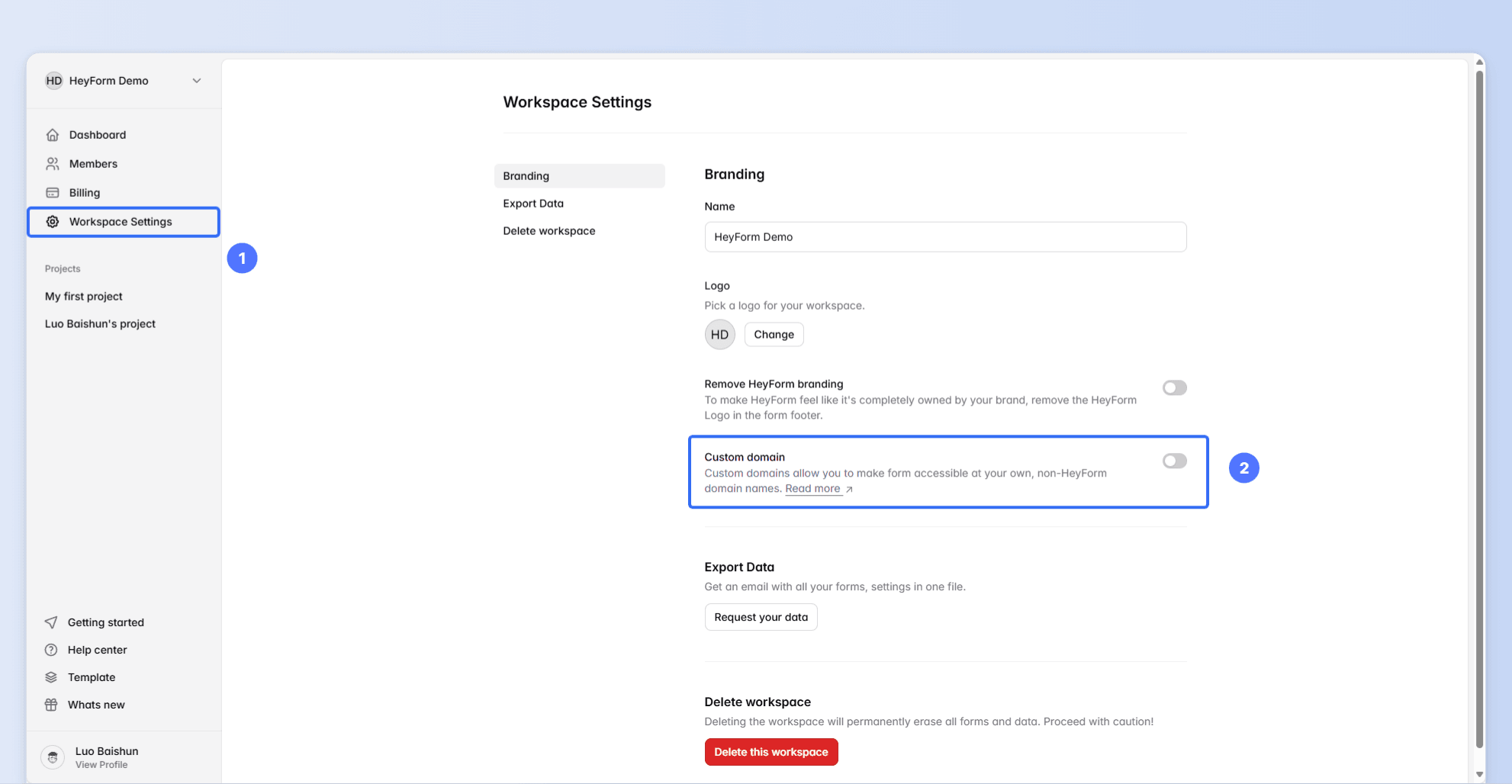Select the Branding settings tab
The width and height of the screenshot is (1512, 784).
[x=579, y=176]
